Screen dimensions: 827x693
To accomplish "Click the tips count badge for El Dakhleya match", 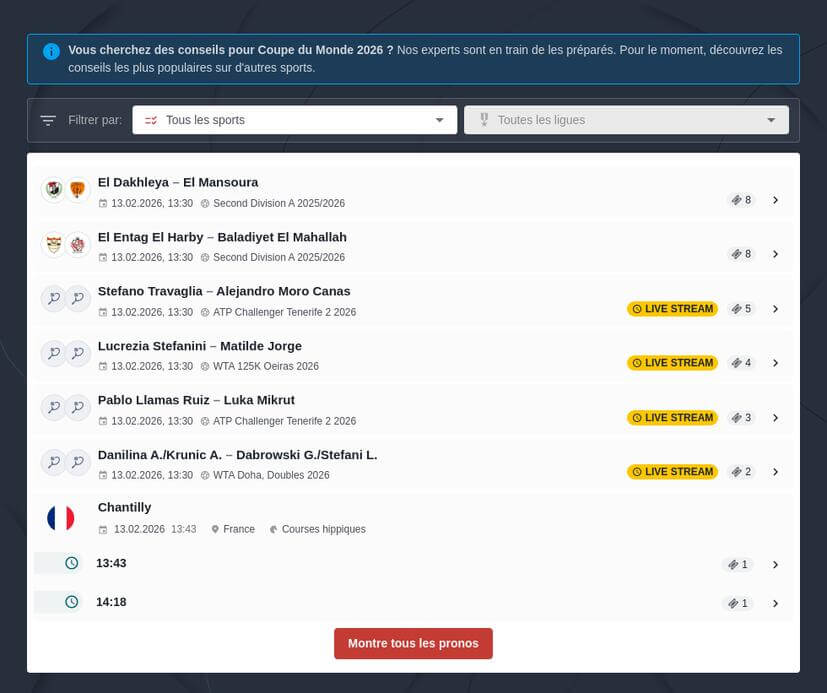I will tap(741, 200).
